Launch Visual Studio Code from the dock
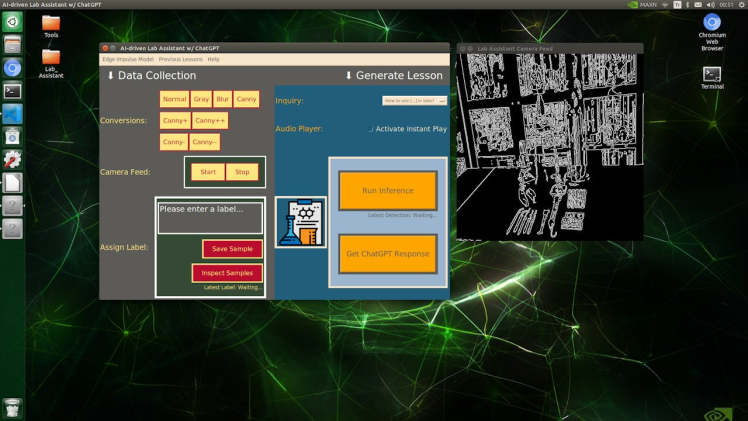The image size is (748, 421). point(12,114)
